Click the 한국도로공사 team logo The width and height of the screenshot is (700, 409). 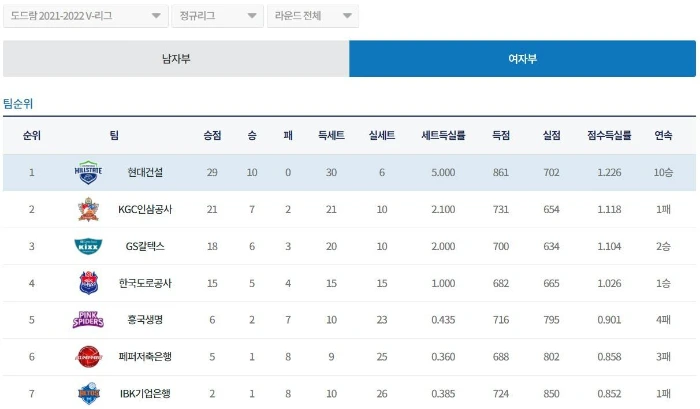click(88, 283)
